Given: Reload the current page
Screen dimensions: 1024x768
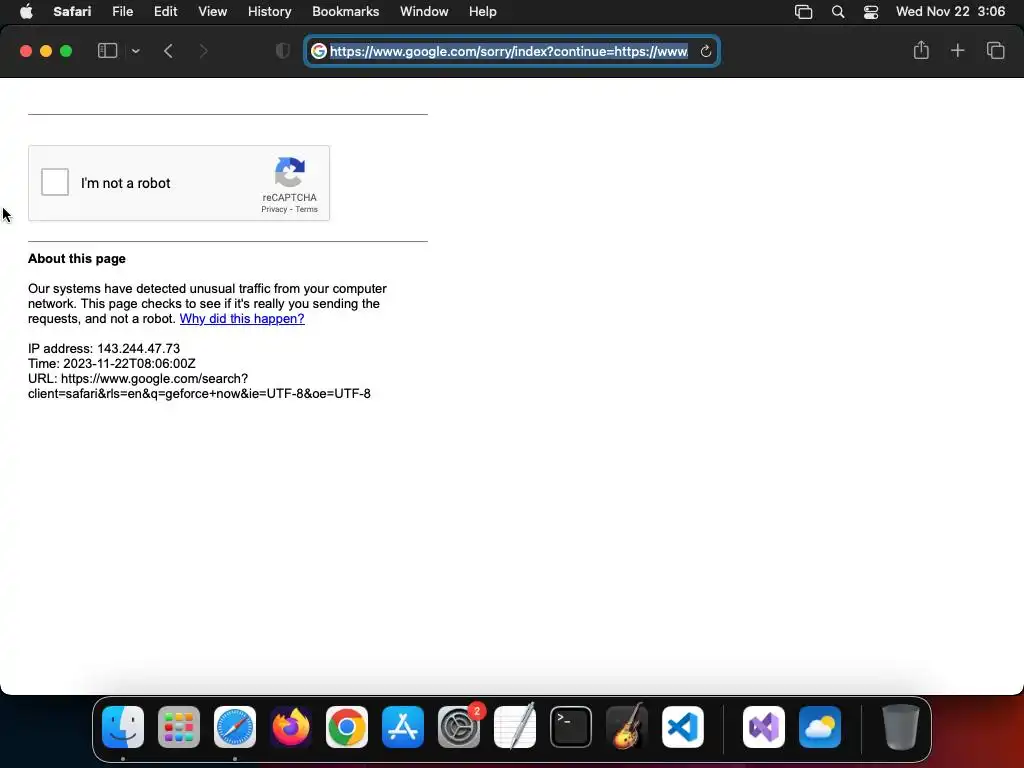Looking at the screenshot, I should 705,51.
